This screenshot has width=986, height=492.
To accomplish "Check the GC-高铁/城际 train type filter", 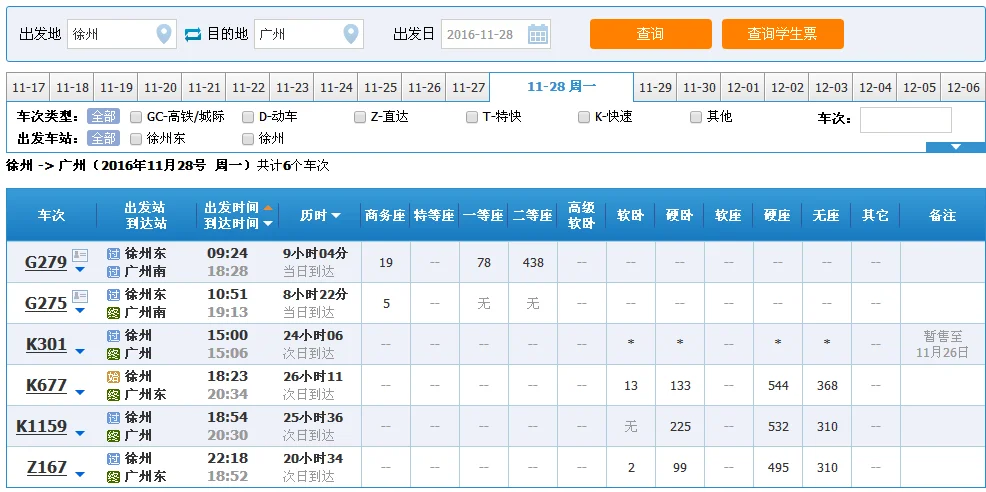I will pos(135,117).
